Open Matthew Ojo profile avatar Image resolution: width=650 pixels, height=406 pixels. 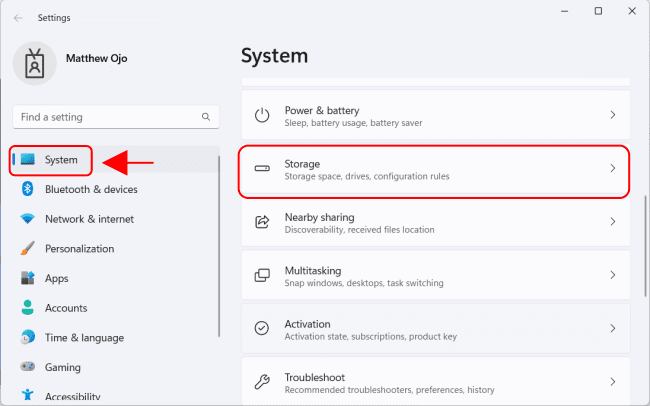34,63
